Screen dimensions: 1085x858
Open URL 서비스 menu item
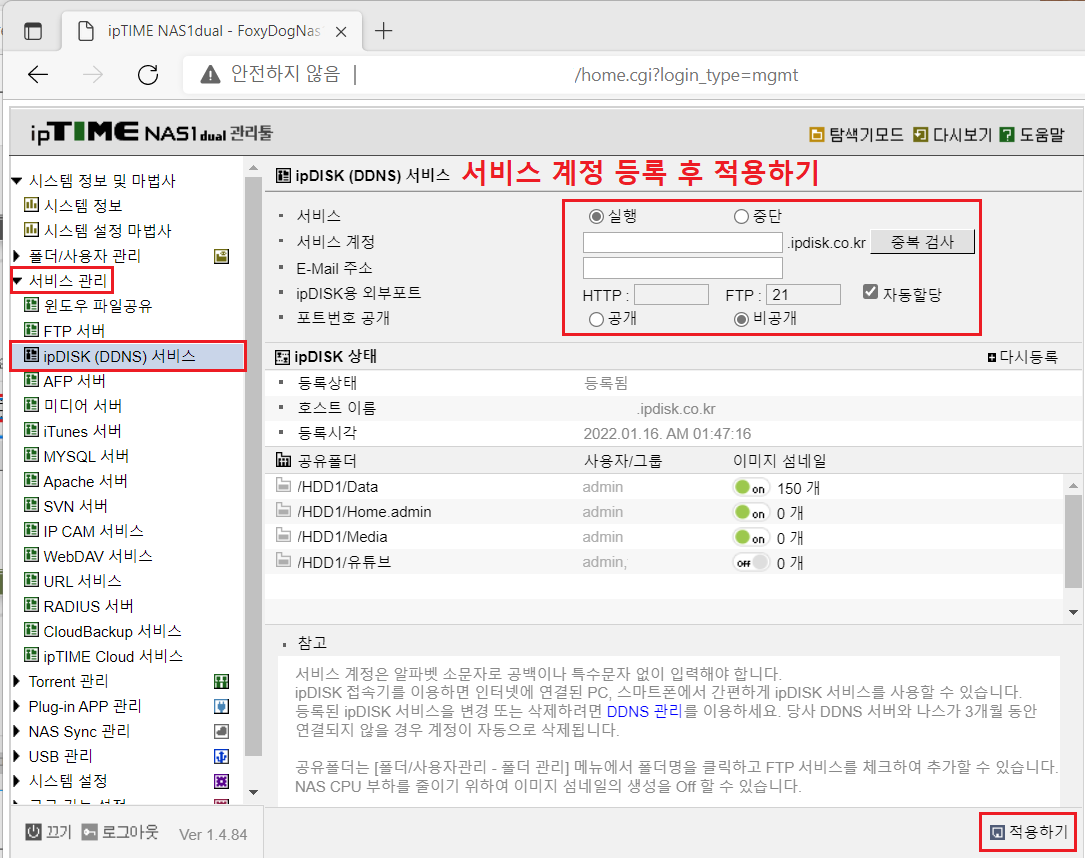tap(82, 581)
